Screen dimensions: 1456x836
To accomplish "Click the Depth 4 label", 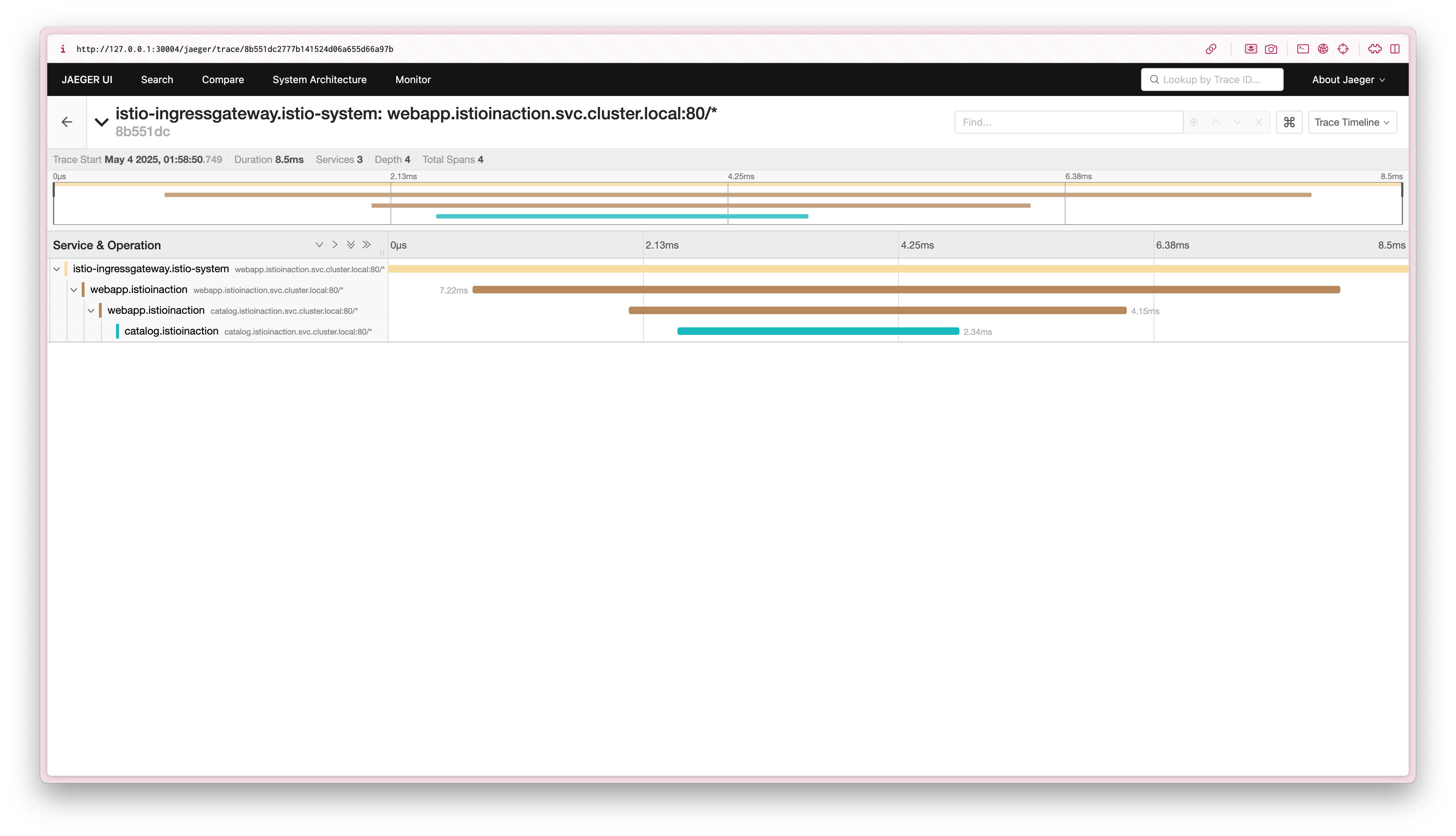I will pyautogui.click(x=392, y=159).
